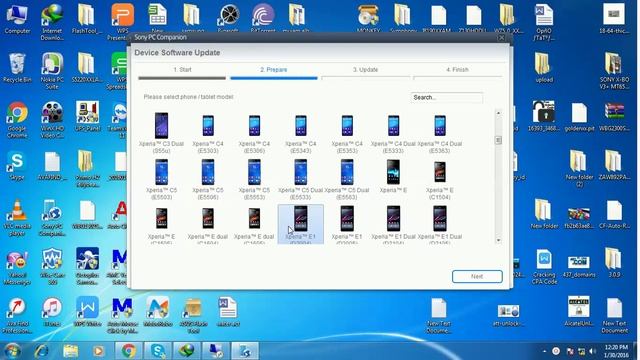
Task: Open the upload folder on desktop
Action: tap(544, 68)
